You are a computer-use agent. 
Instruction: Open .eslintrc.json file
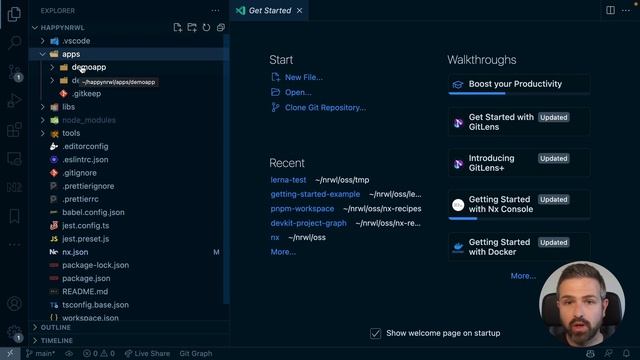click(85, 160)
